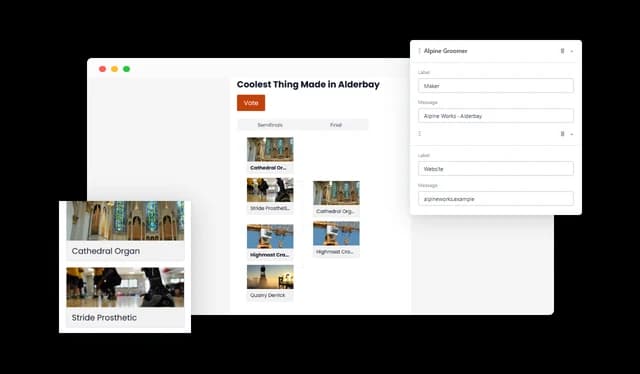Screen dimensions: 640x374
Task: Select the Highmast Cra... thumbnail in Final column
Action: coord(336,233)
